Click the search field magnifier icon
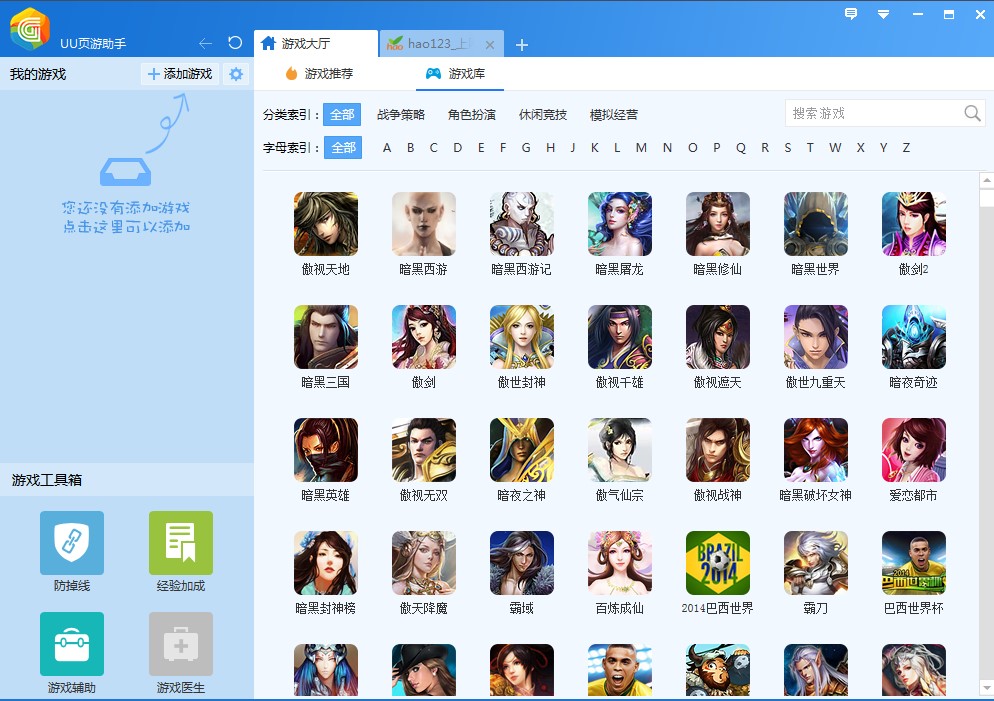This screenshot has height=701, width=994. coord(971,113)
